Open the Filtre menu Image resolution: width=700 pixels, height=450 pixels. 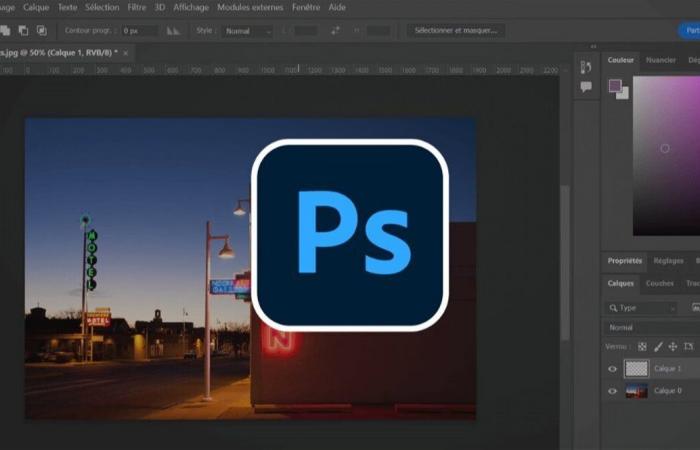[x=137, y=8]
